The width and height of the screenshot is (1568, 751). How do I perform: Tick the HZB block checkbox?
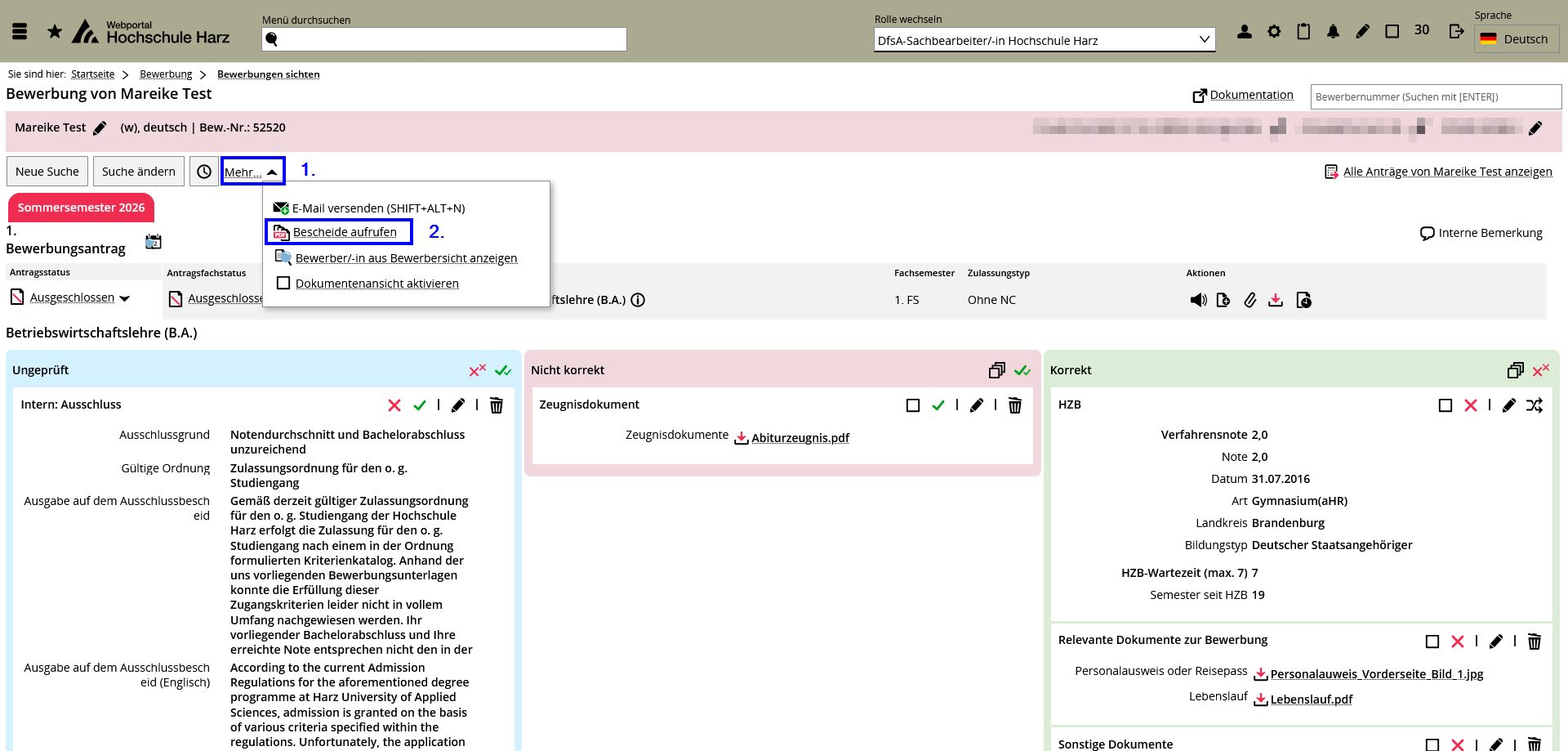tap(1445, 405)
